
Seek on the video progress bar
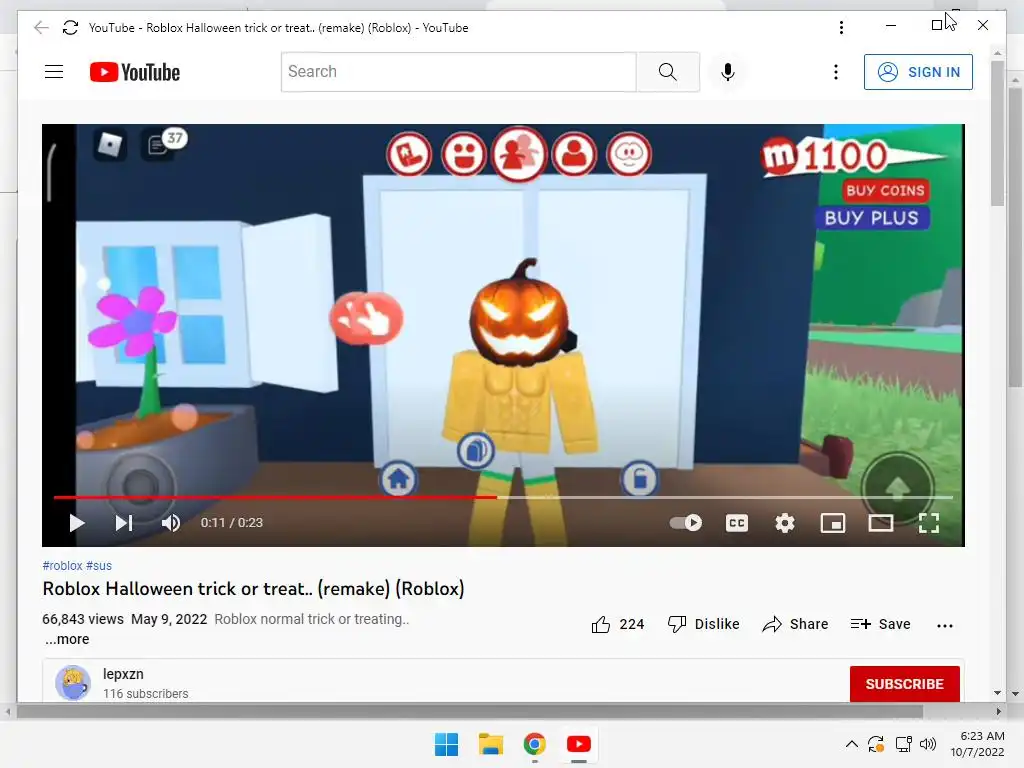pos(503,498)
